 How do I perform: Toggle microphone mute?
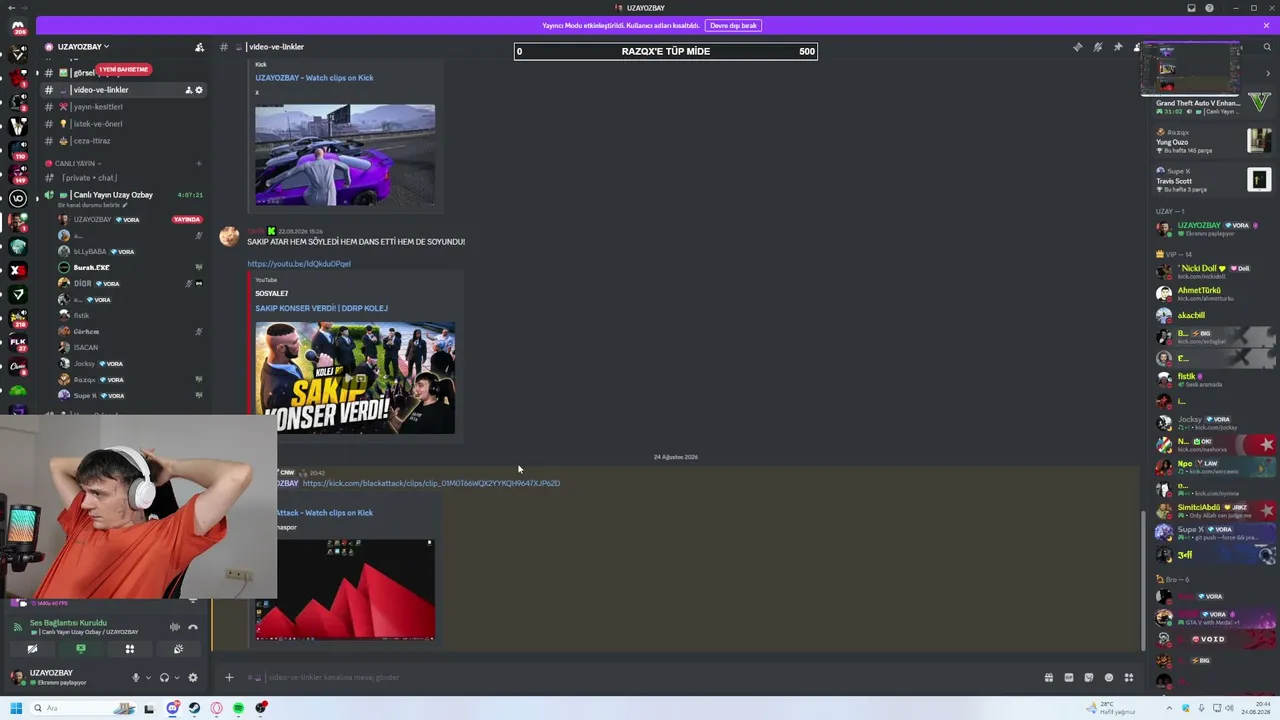pos(136,677)
